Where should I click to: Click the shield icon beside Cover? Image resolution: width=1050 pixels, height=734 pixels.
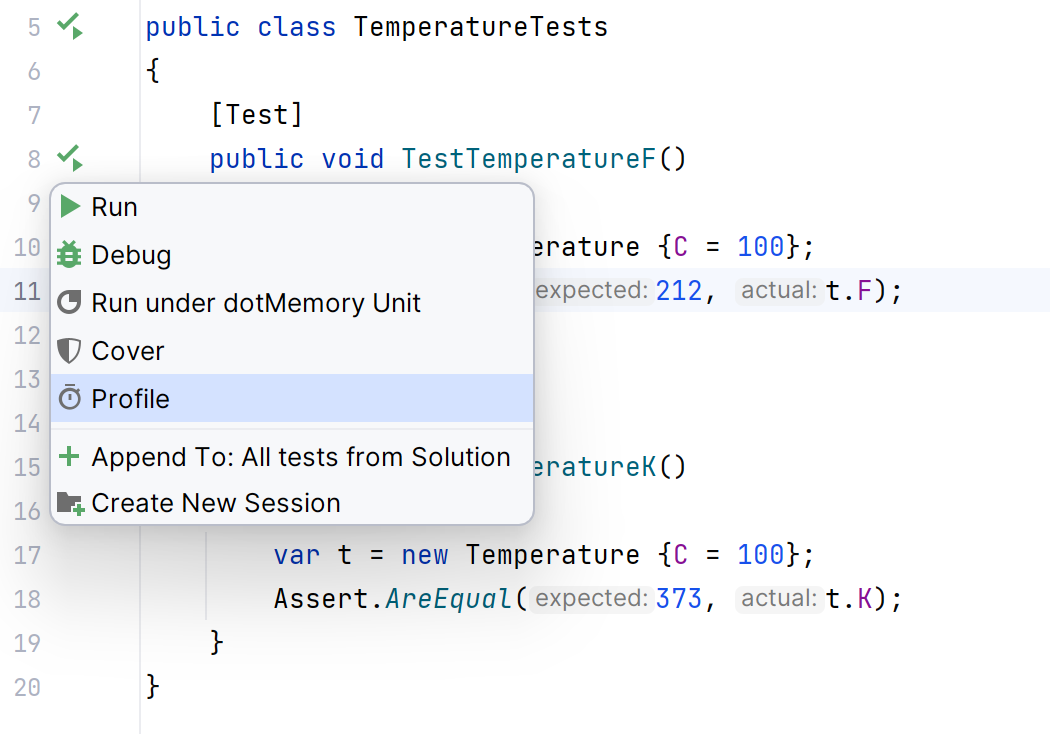68,350
